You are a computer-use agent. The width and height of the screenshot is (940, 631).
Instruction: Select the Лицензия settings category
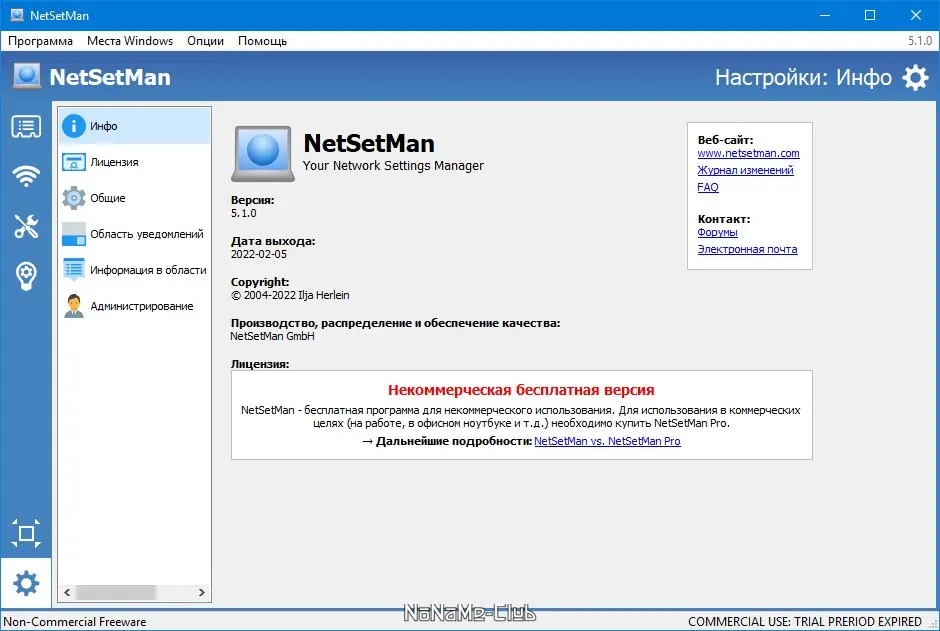[135, 162]
